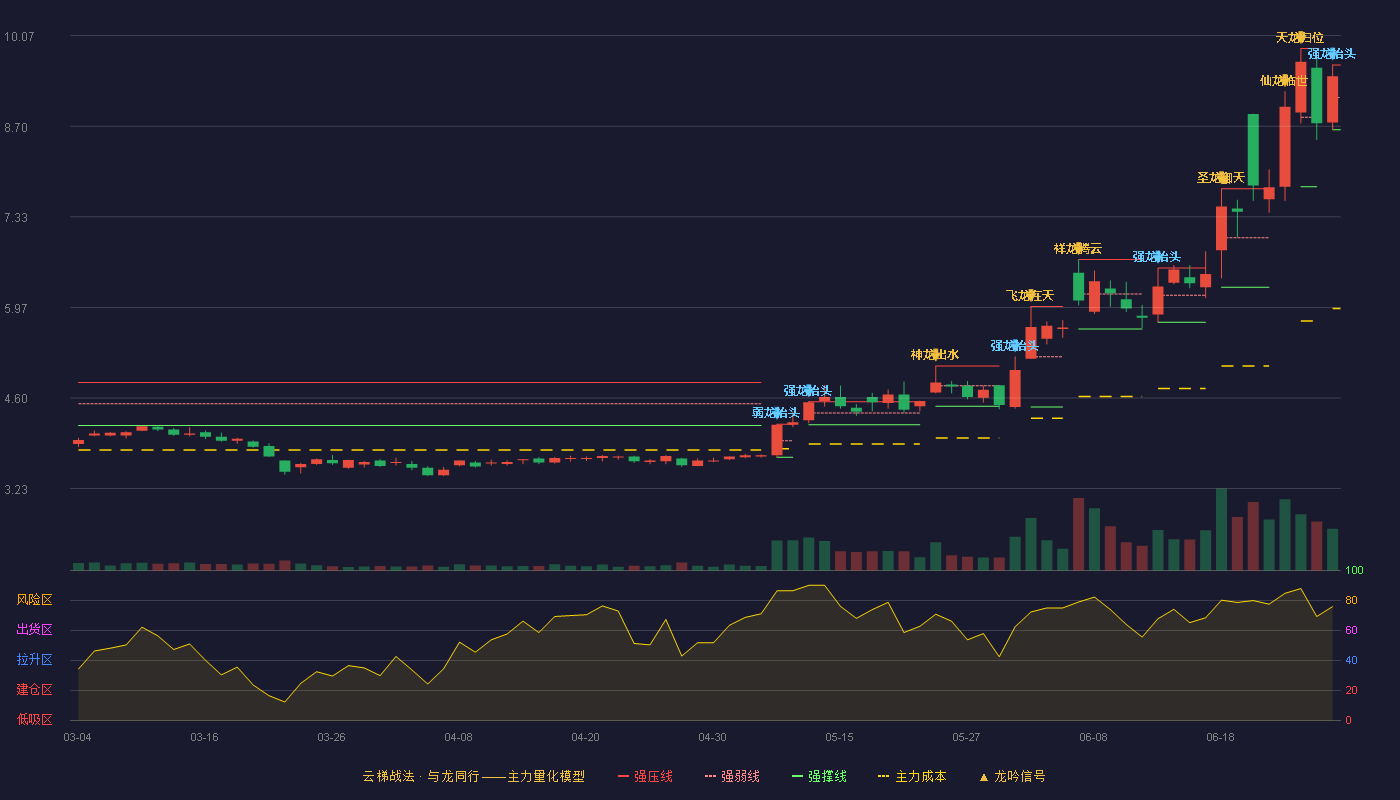Click the 06-08 date label
The image size is (1400, 800).
point(1093,737)
